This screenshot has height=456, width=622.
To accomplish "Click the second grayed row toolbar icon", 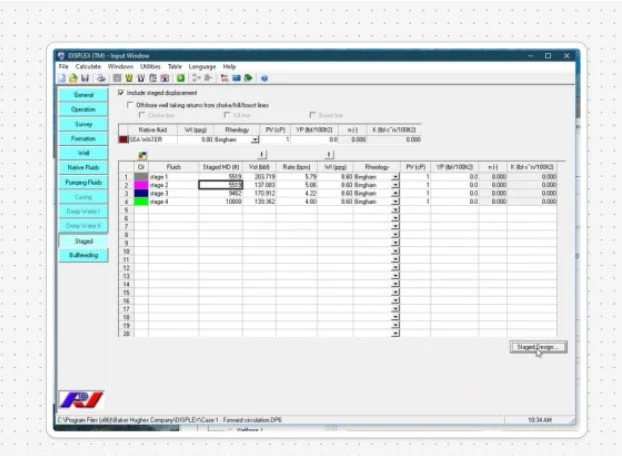I will [x=208, y=78].
